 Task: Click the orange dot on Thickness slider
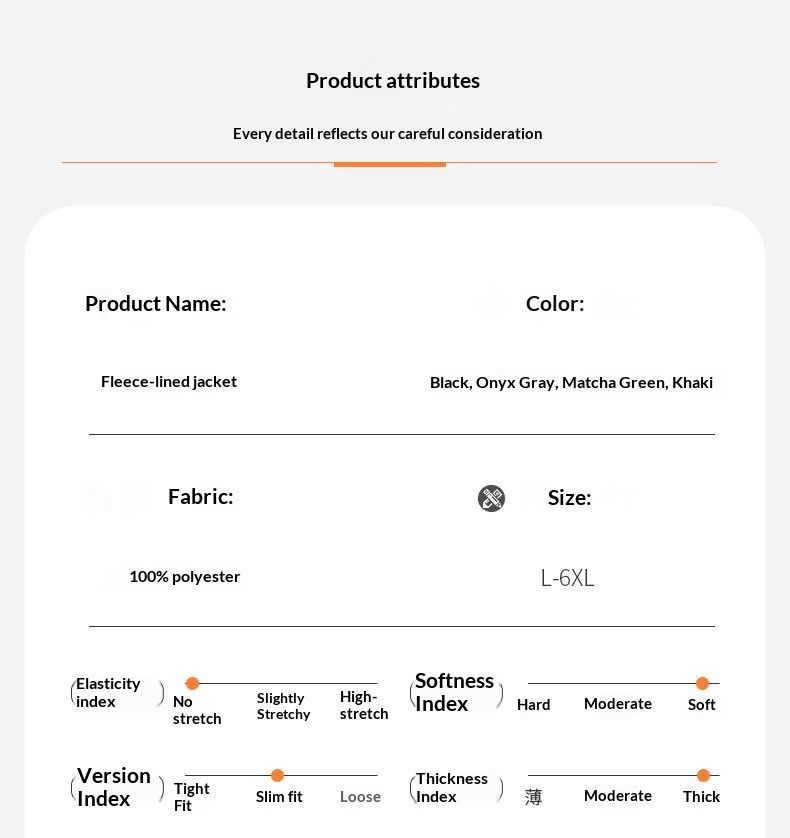pos(703,776)
